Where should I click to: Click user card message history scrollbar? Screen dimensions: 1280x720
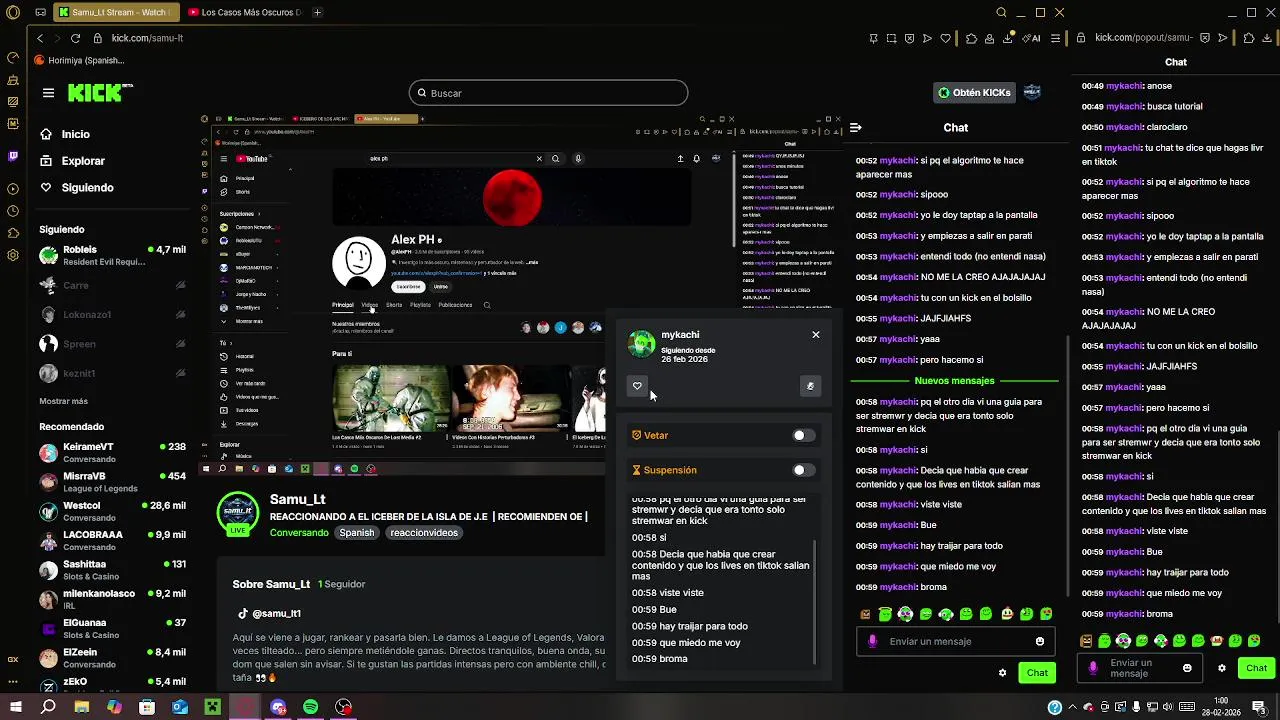click(815, 602)
